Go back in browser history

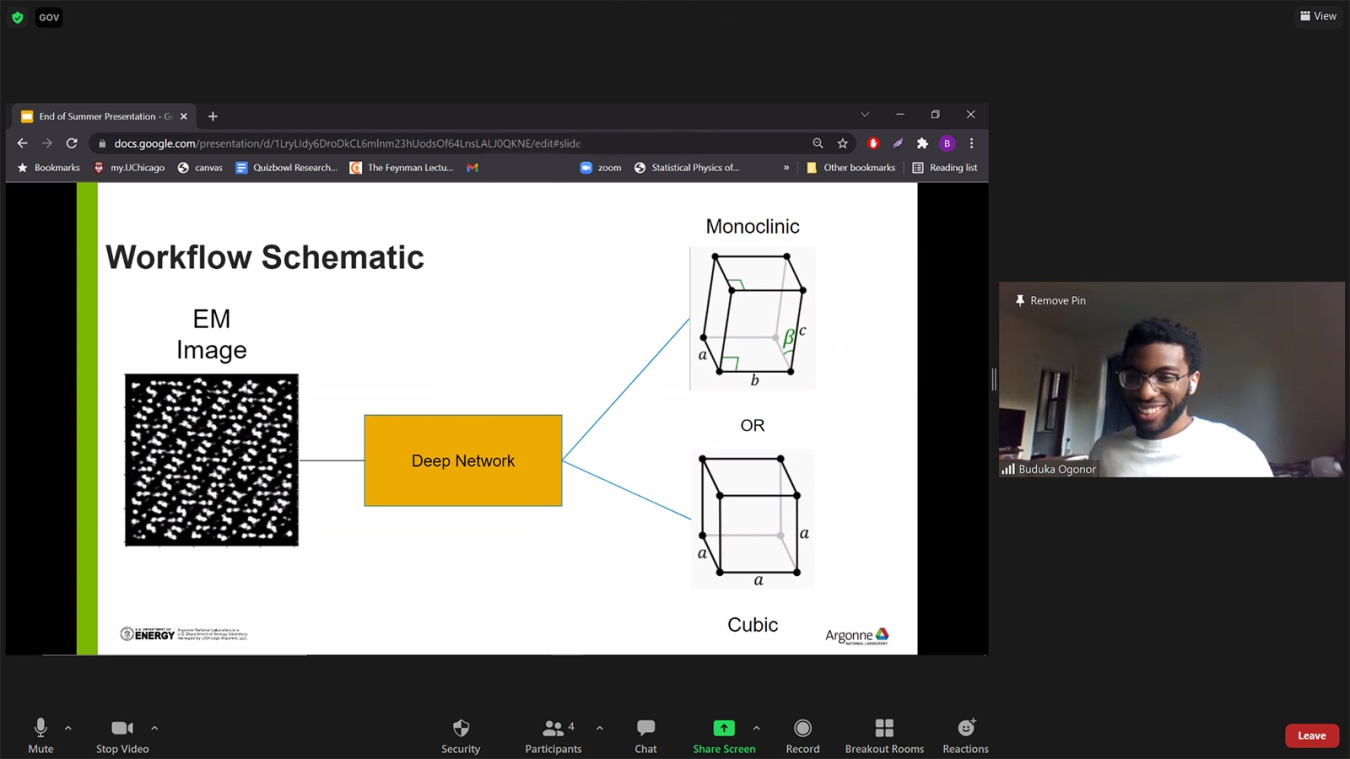22,143
